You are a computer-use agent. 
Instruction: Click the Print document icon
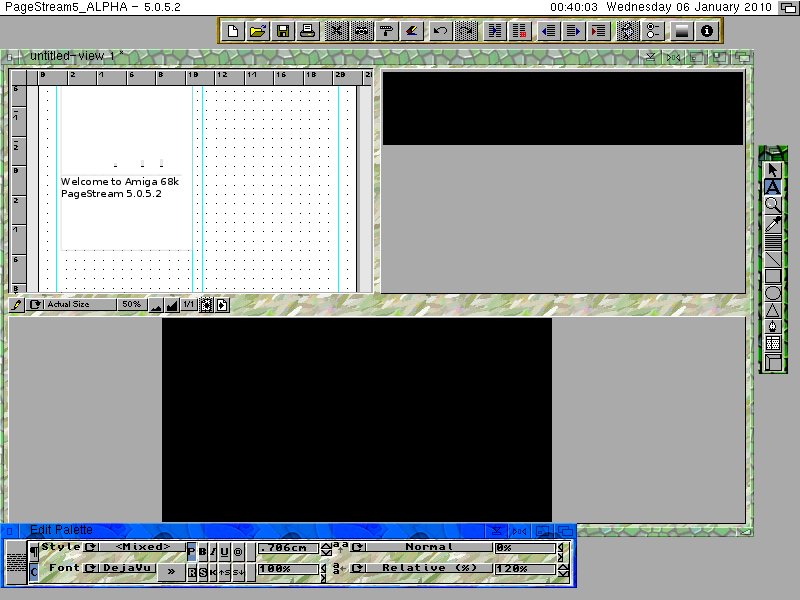(309, 31)
